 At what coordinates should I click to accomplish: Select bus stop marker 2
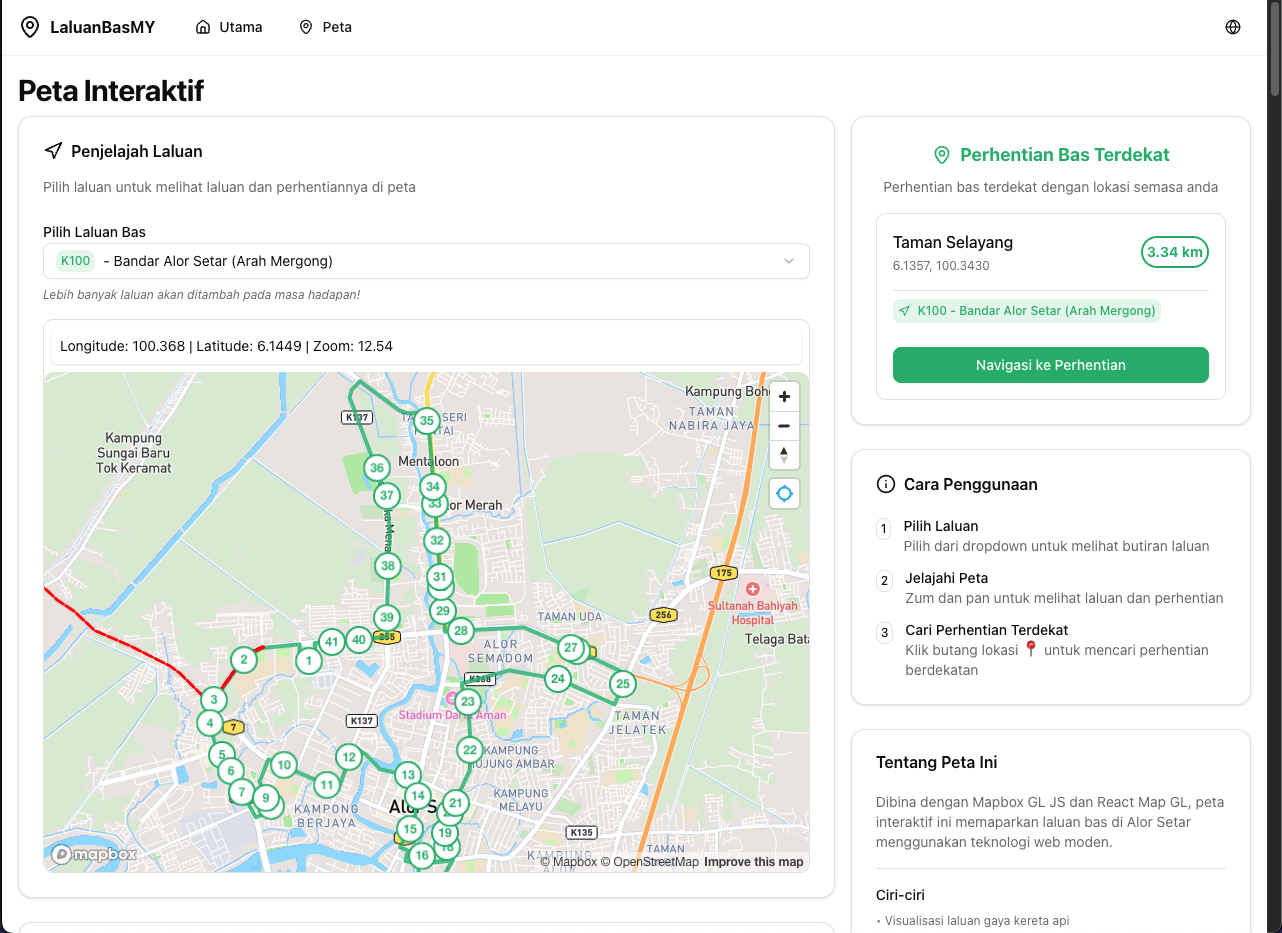tap(243, 659)
